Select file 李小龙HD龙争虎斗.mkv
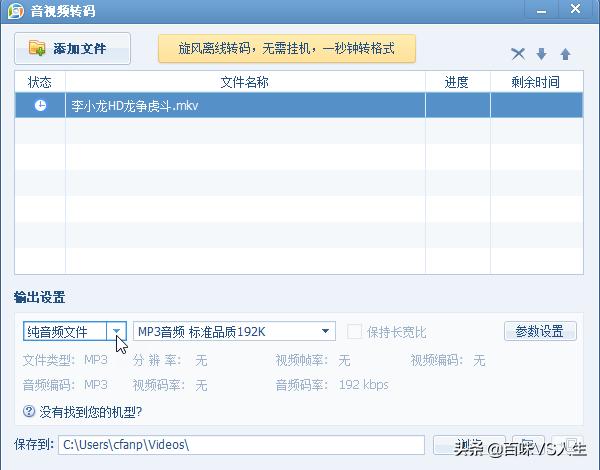 (298, 105)
